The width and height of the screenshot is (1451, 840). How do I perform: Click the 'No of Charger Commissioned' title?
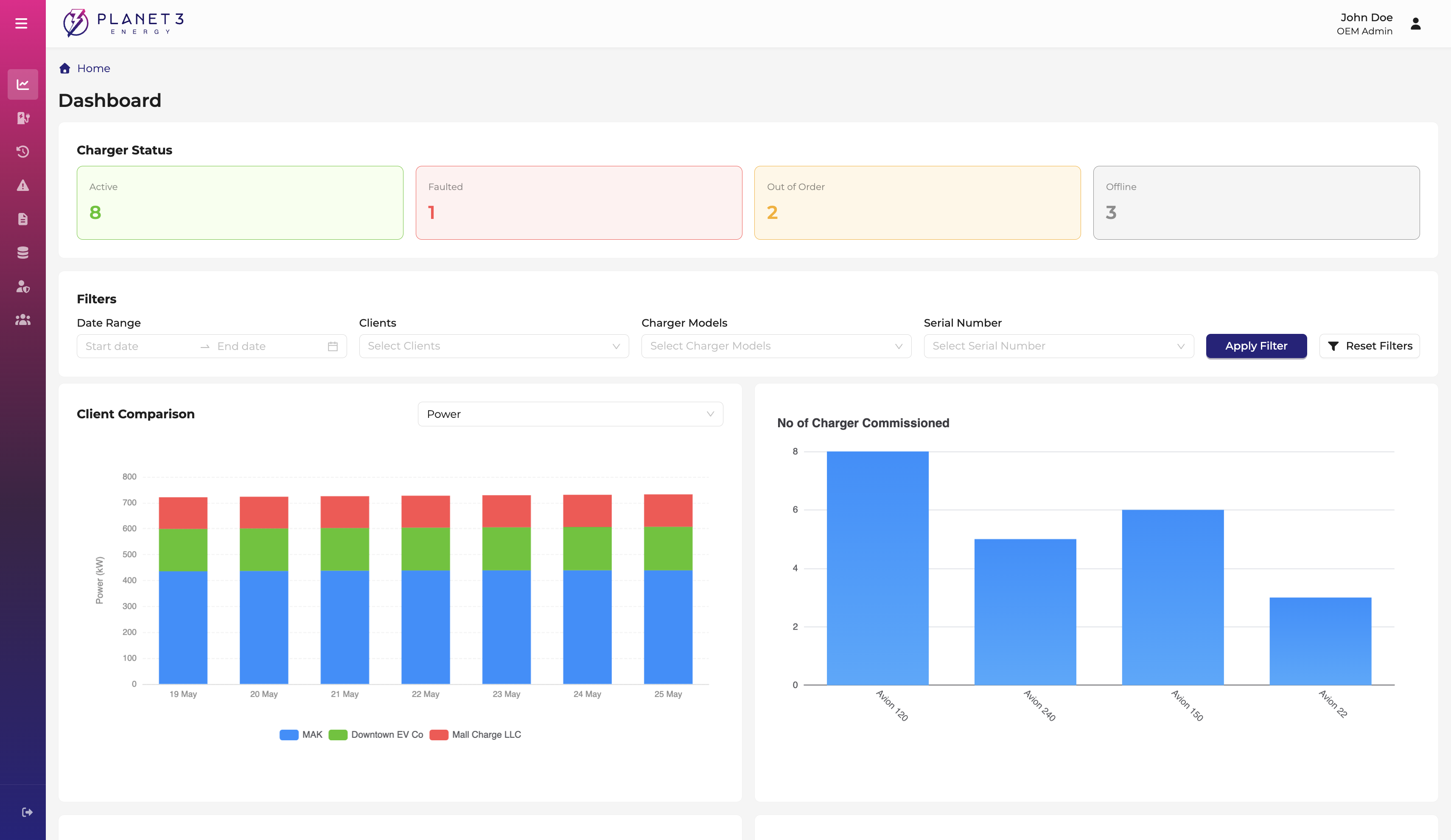pos(863,423)
